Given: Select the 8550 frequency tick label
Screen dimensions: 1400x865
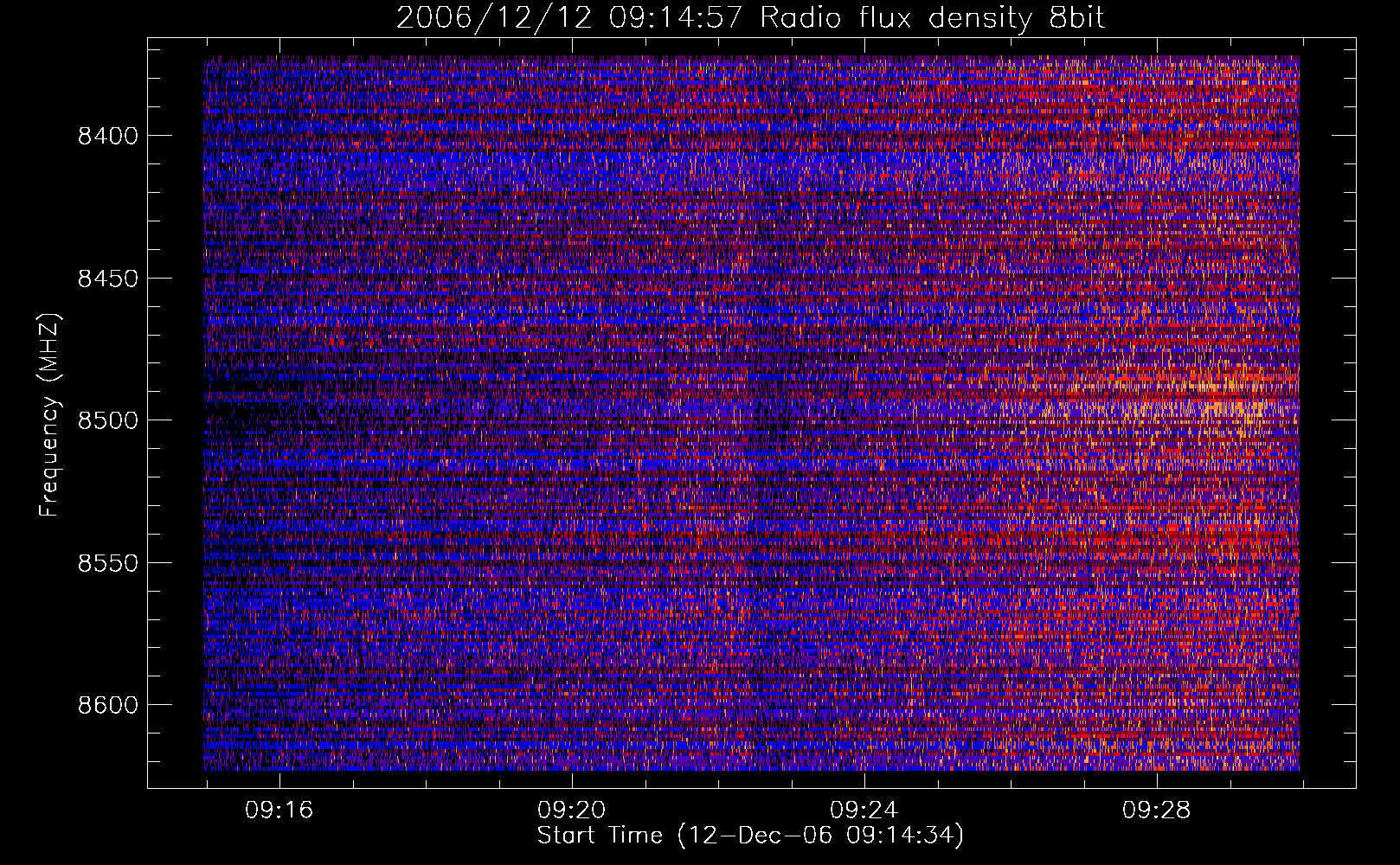Looking at the screenshot, I should point(107,563).
